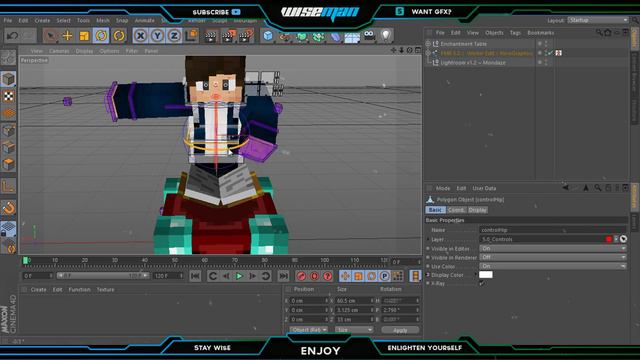Activate the Move tool cross icon

click(x=67, y=36)
